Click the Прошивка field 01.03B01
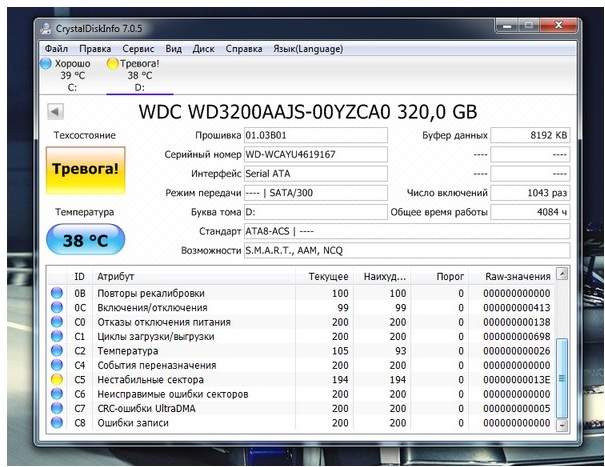This screenshot has height=467, width=605. [x=316, y=135]
